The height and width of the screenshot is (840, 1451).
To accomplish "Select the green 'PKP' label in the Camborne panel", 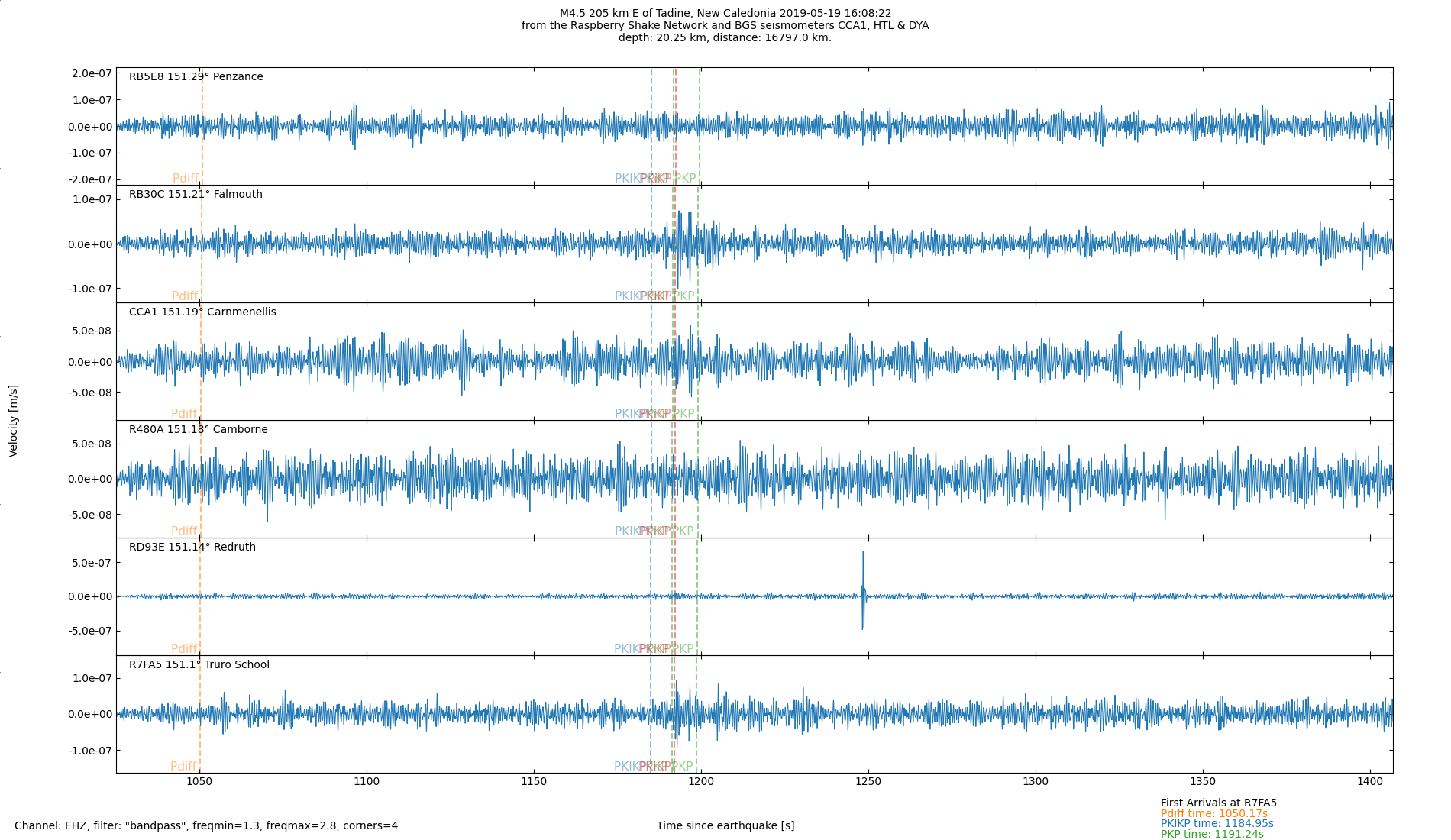I will pos(683,531).
